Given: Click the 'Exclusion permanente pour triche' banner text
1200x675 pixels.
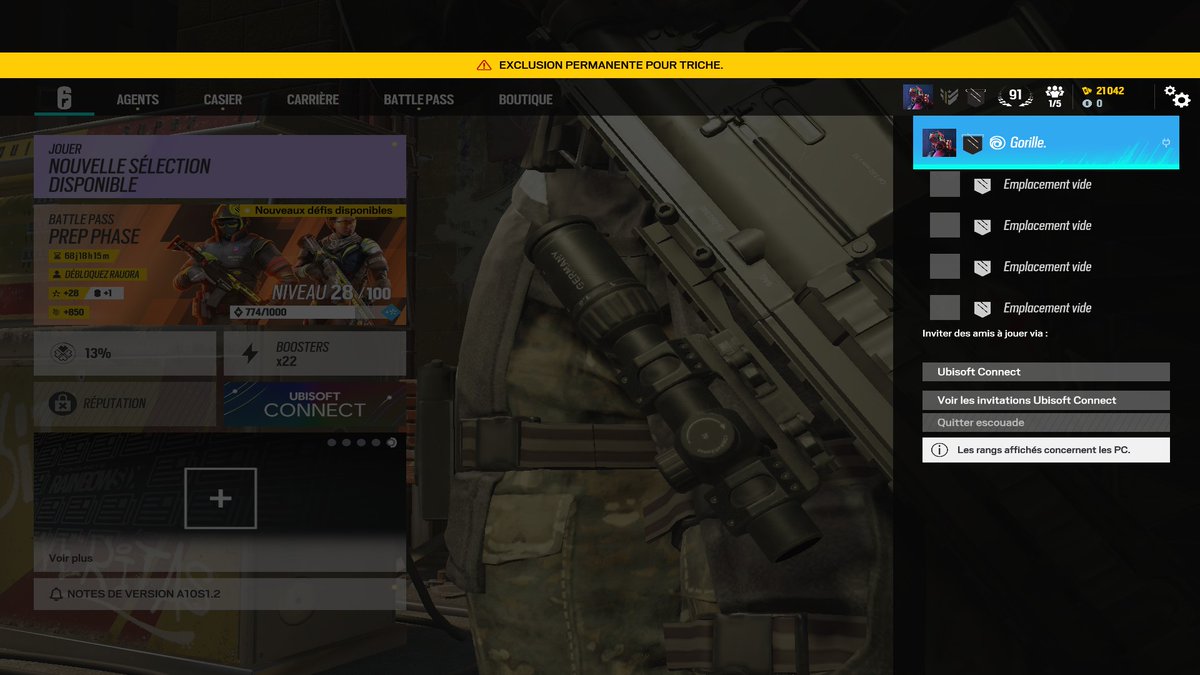Looking at the screenshot, I should pos(610,65).
